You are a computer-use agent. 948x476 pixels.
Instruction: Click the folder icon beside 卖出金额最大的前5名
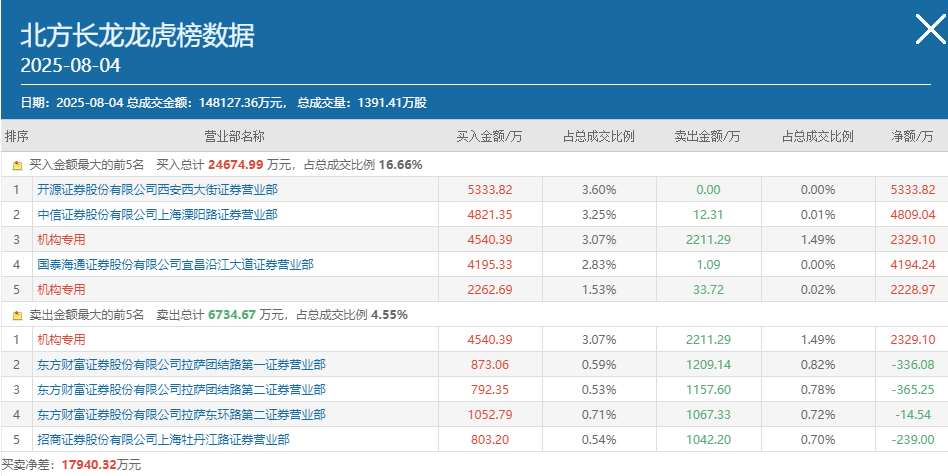click(x=18, y=315)
